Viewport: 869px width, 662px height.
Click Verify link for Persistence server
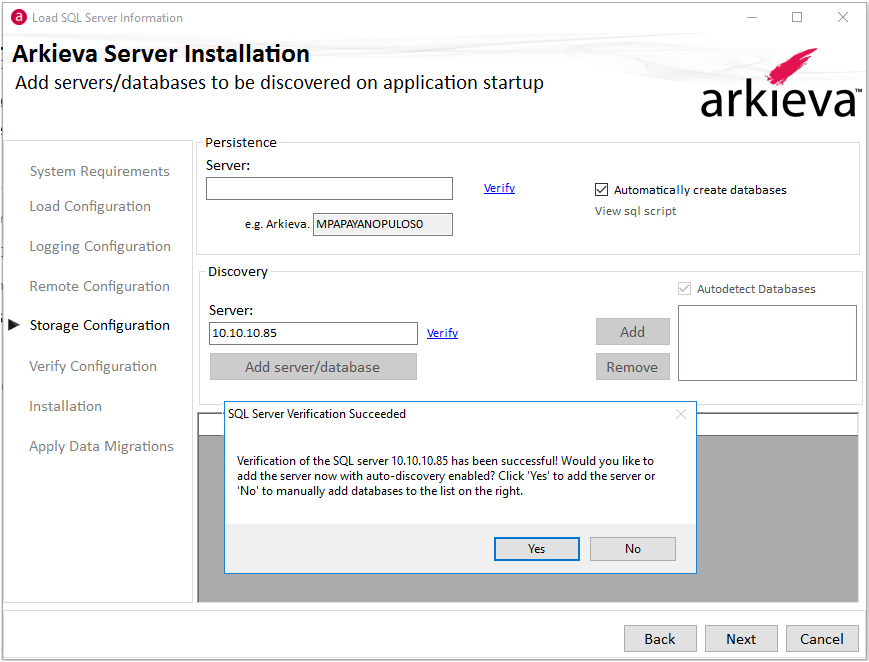[x=499, y=188]
